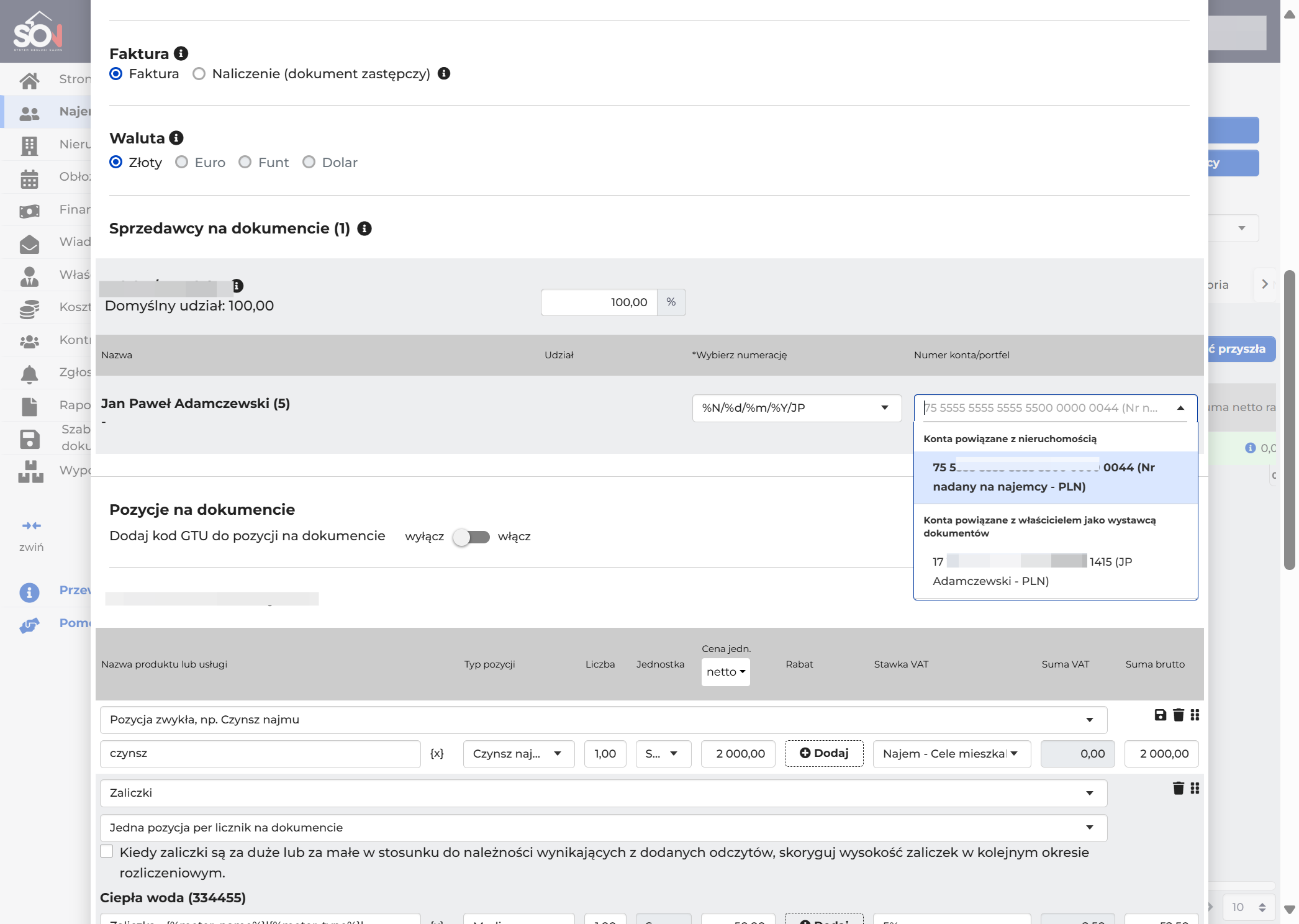Click the collapse arrows icon above zwiń
Image resolution: width=1299 pixels, height=924 pixels.
[x=31, y=526]
